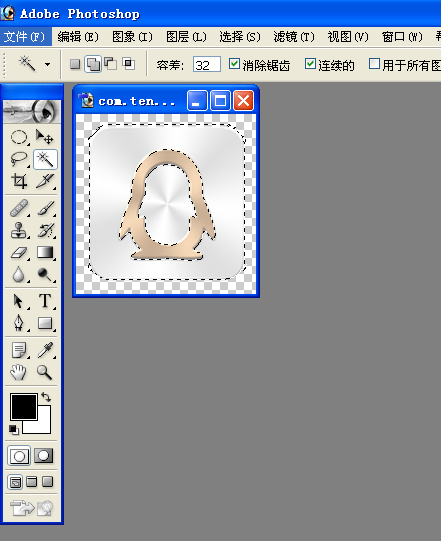
Task: Swap foreground and background colors
Action: [46, 397]
